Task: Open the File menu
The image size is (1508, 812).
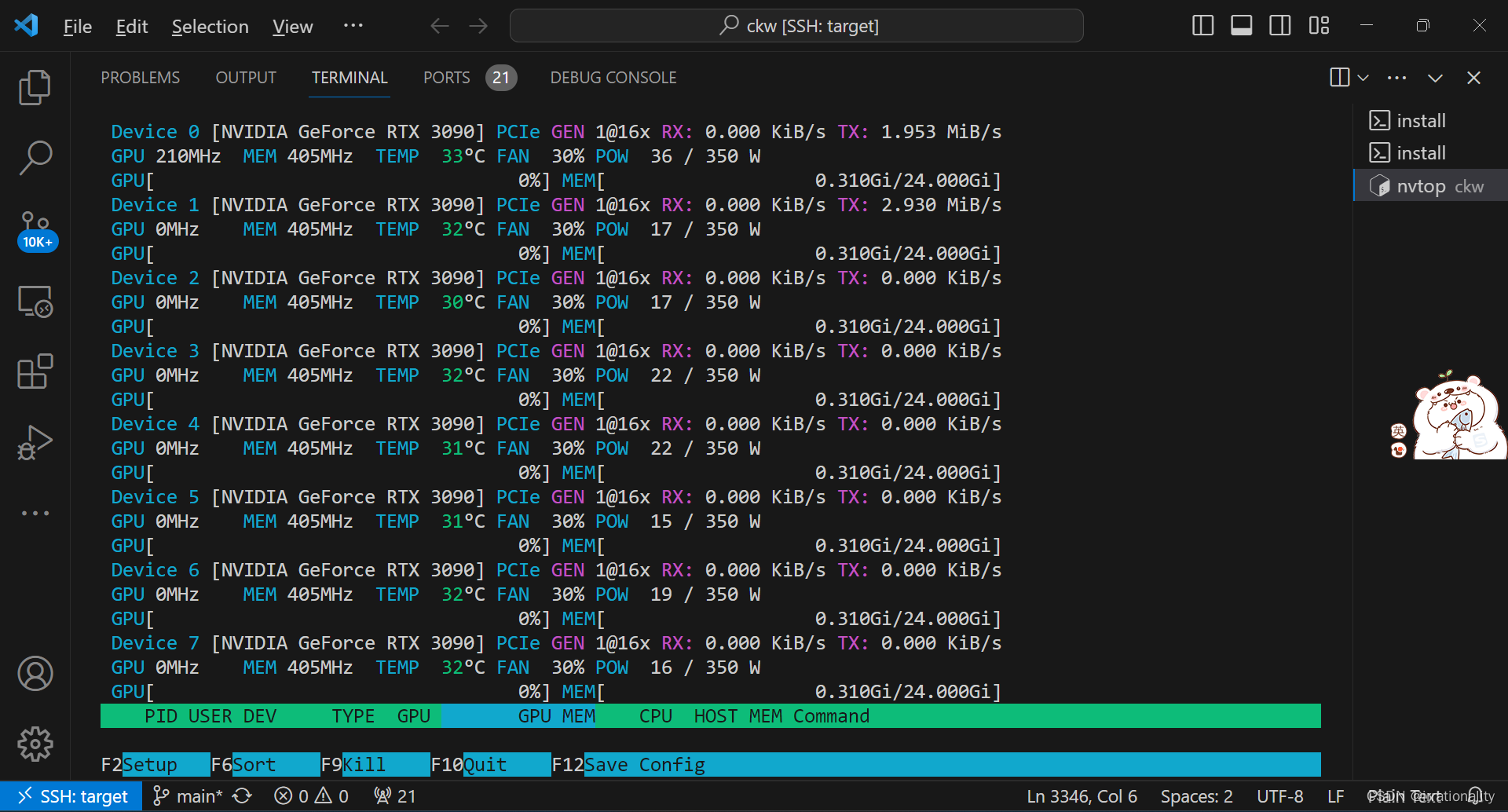Action: pos(78,26)
